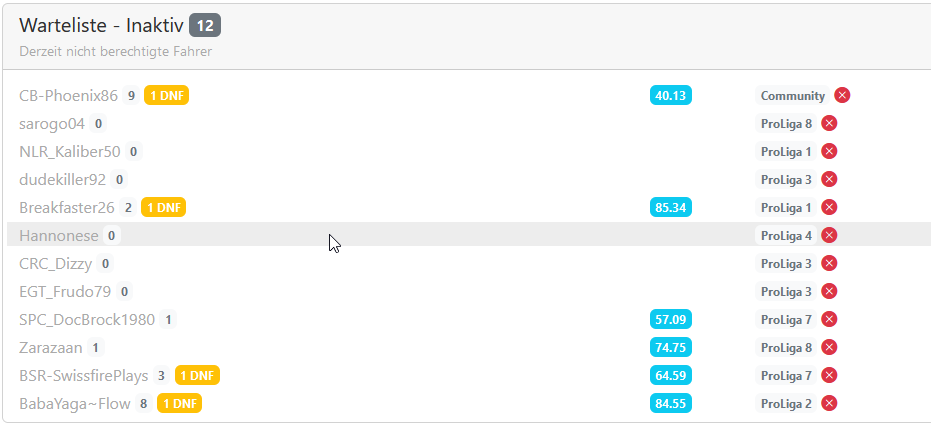
Task: Click the waitlist count badge 12
Action: coord(204,26)
